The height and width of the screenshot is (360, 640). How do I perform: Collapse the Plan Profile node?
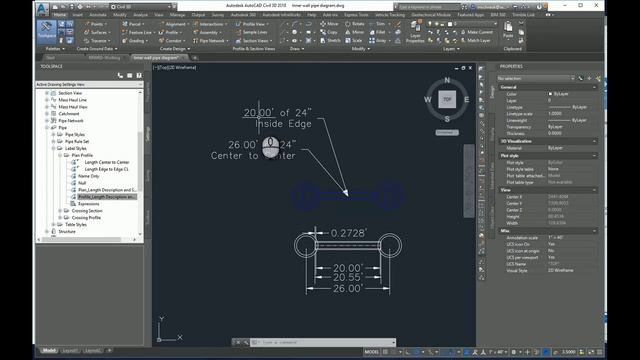click(x=60, y=156)
